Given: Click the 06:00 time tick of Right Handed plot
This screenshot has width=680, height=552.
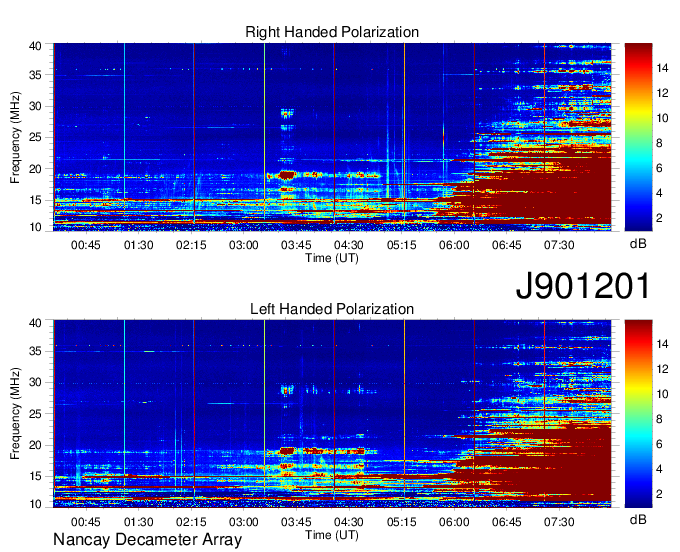Looking at the screenshot, I should (x=454, y=245).
